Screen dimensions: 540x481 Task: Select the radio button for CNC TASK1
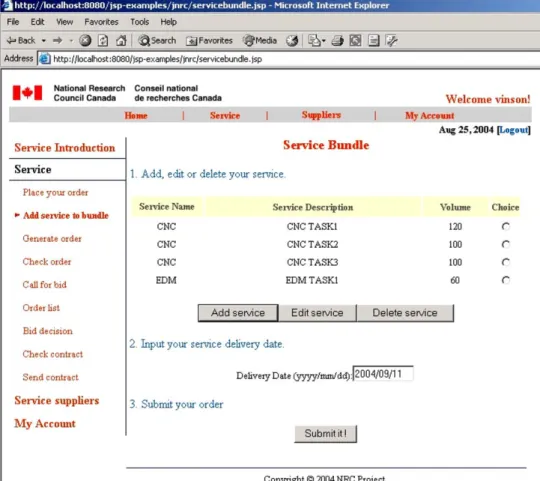point(506,227)
